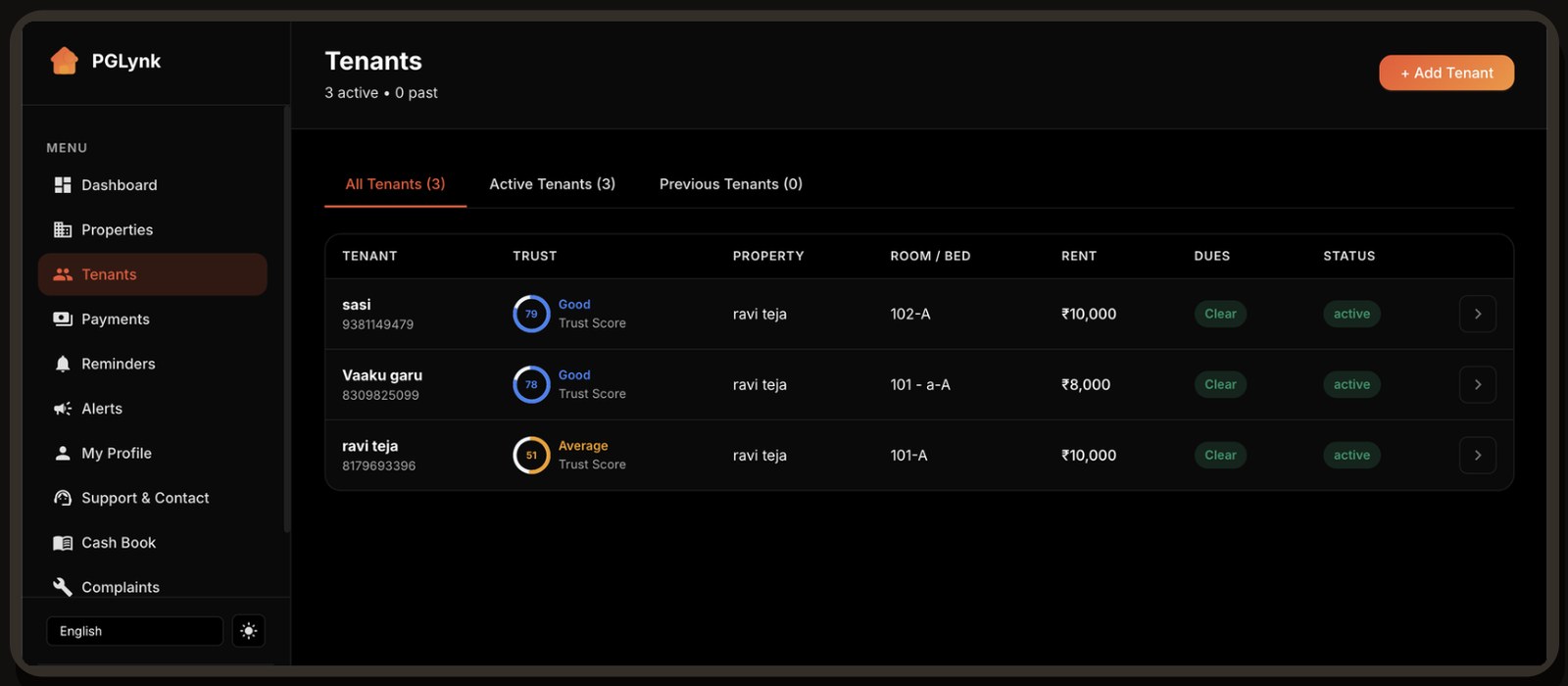The image size is (1568, 686).
Task: Click the Clear dues badge for Vaaku garu
Action: [1220, 384]
